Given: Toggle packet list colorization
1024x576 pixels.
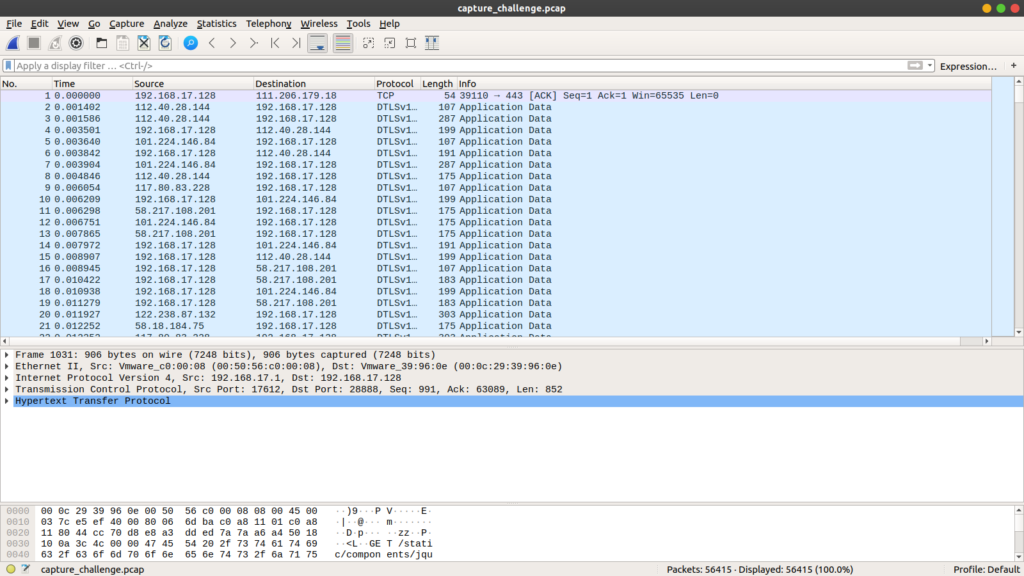Looking at the screenshot, I should pos(343,43).
